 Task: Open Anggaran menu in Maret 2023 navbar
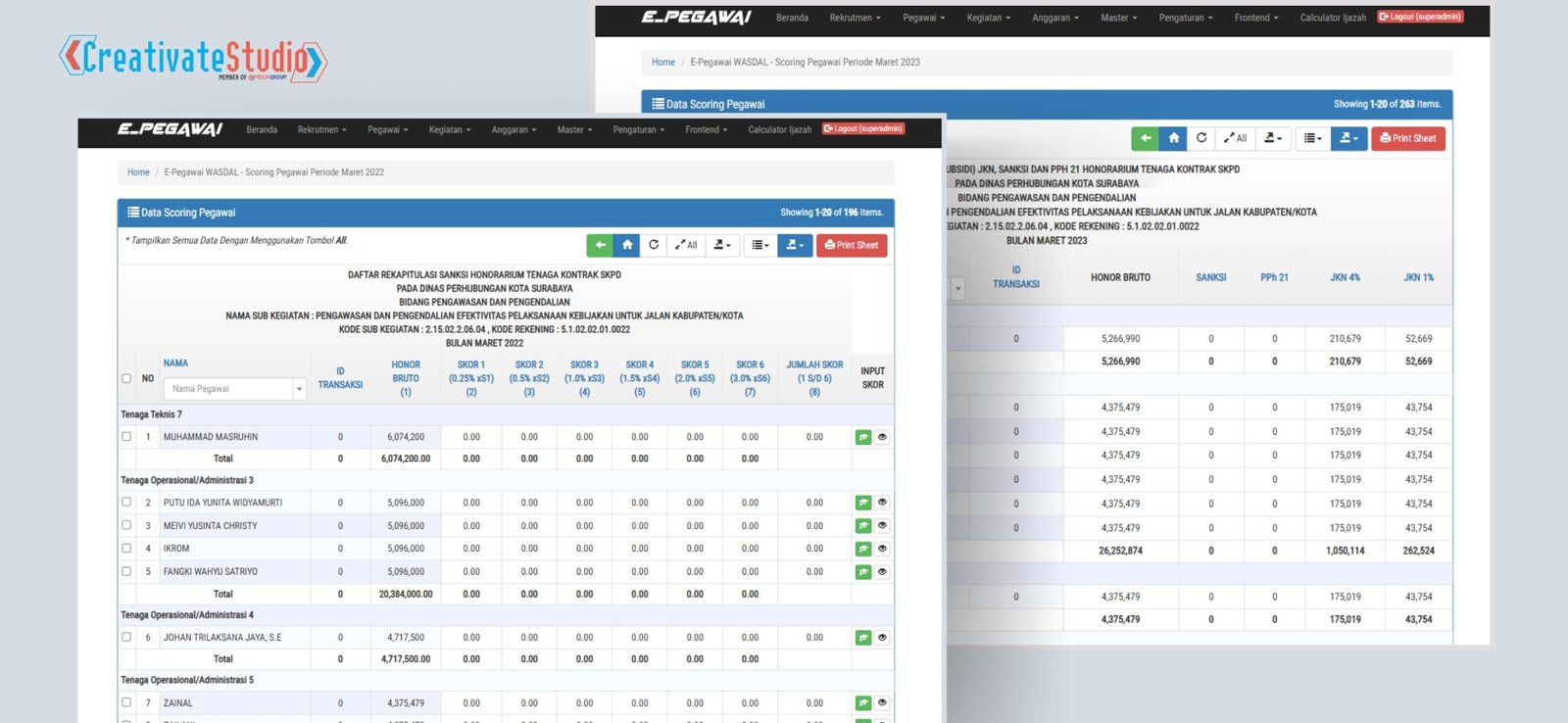(1054, 18)
